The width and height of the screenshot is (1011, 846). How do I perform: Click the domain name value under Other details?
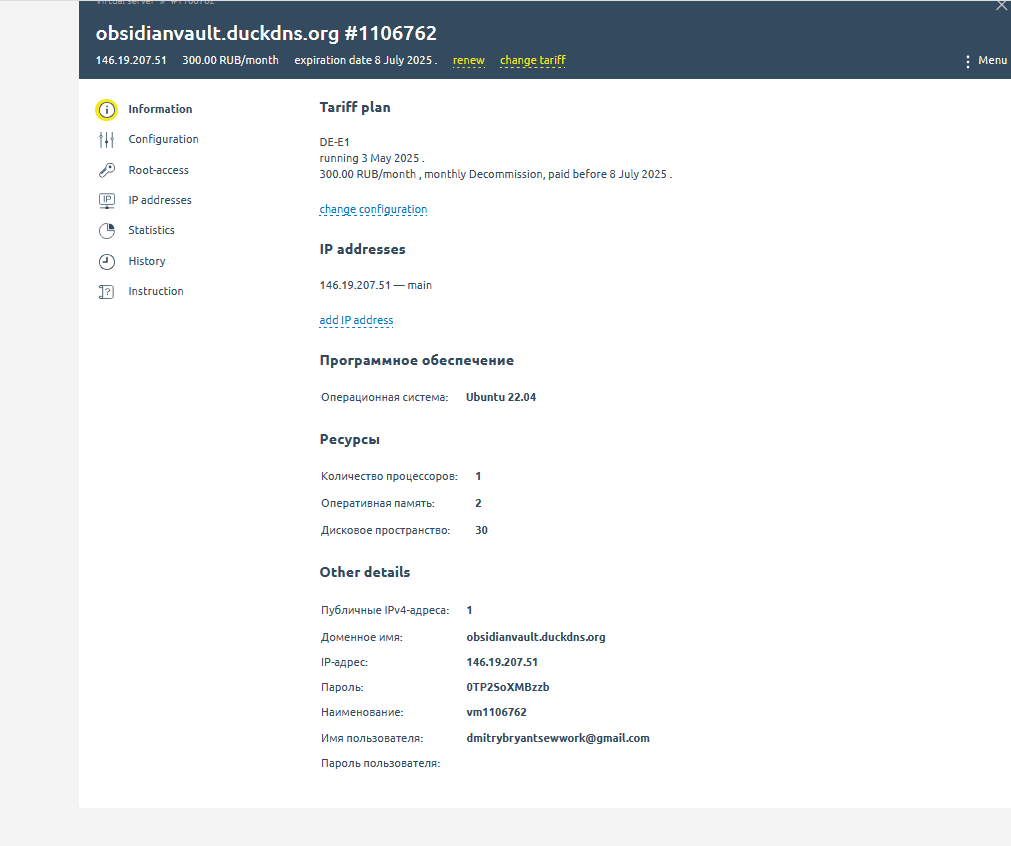pos(535,637)
